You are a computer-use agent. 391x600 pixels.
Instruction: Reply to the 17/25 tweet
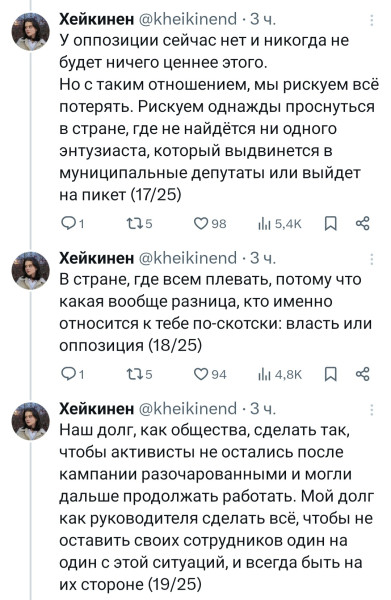click(x=73, y=223)
